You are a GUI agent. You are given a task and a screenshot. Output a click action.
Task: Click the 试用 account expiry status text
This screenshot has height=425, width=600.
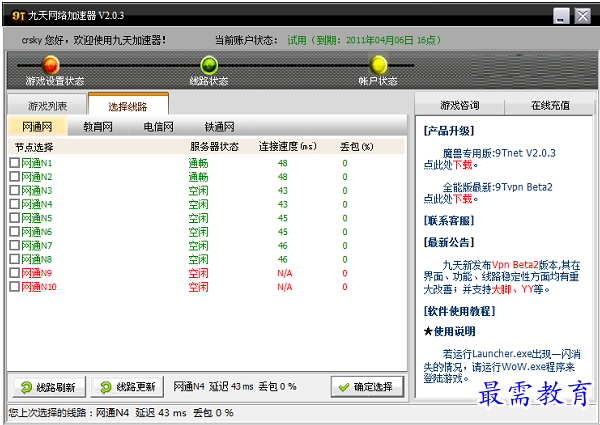click(364, 40)
